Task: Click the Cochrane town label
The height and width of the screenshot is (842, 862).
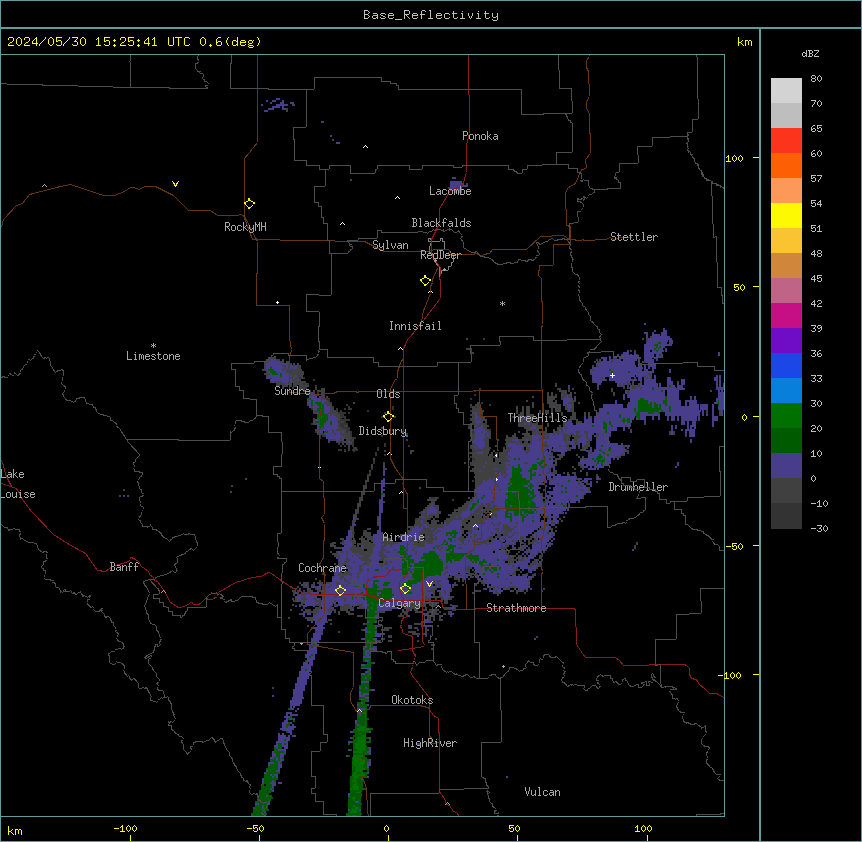Action: tap(322, 568)
